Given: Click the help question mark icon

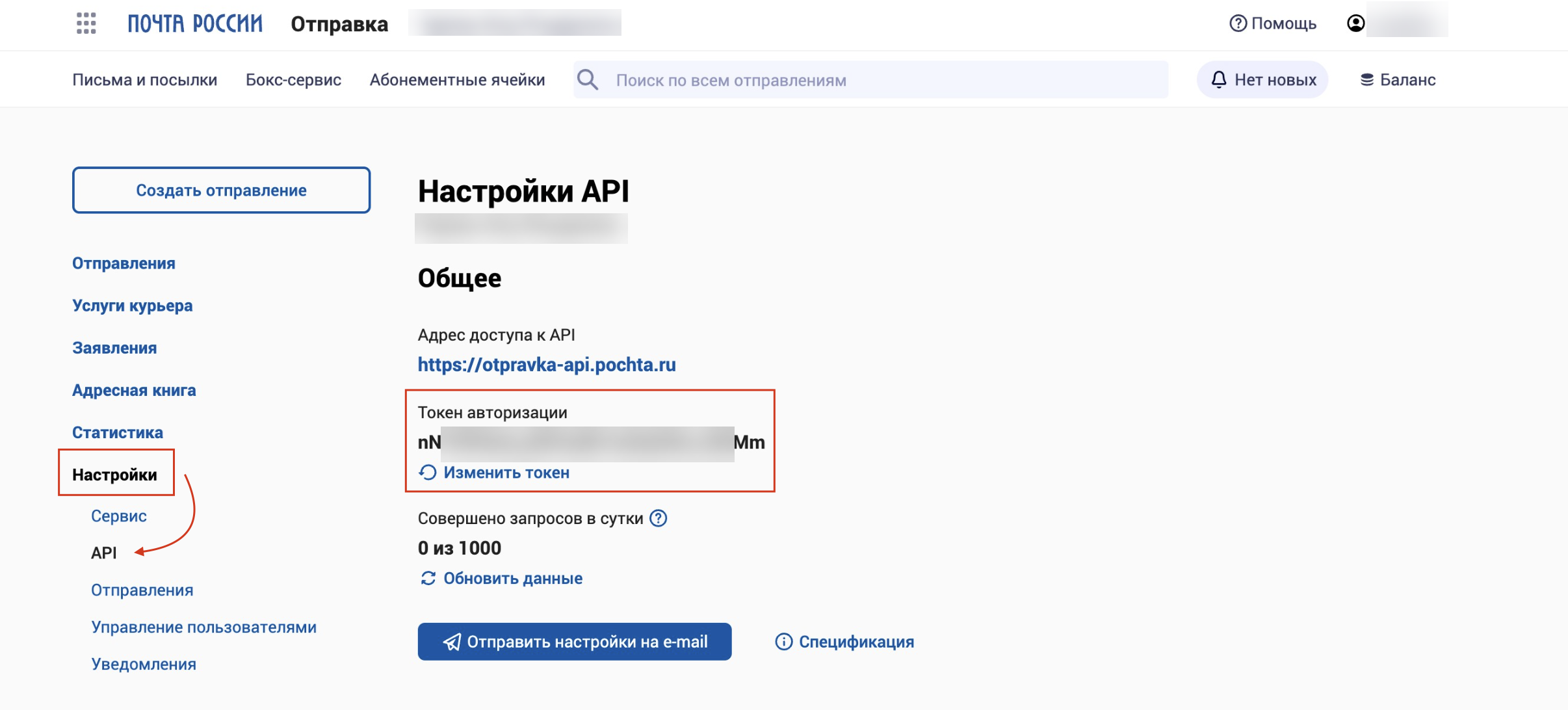Looking at the screenshot, I should click(x=1238, y=23).
